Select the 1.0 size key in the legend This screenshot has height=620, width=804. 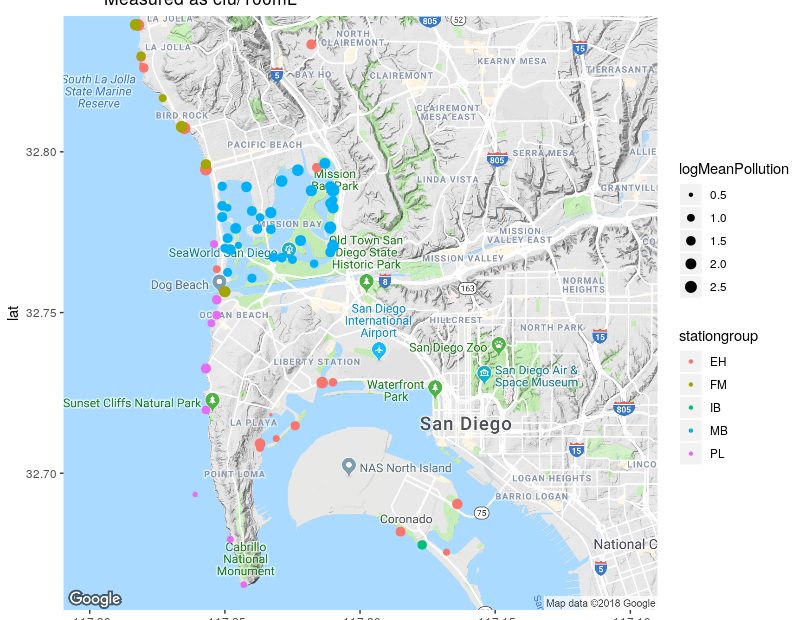tap(691, 218)
